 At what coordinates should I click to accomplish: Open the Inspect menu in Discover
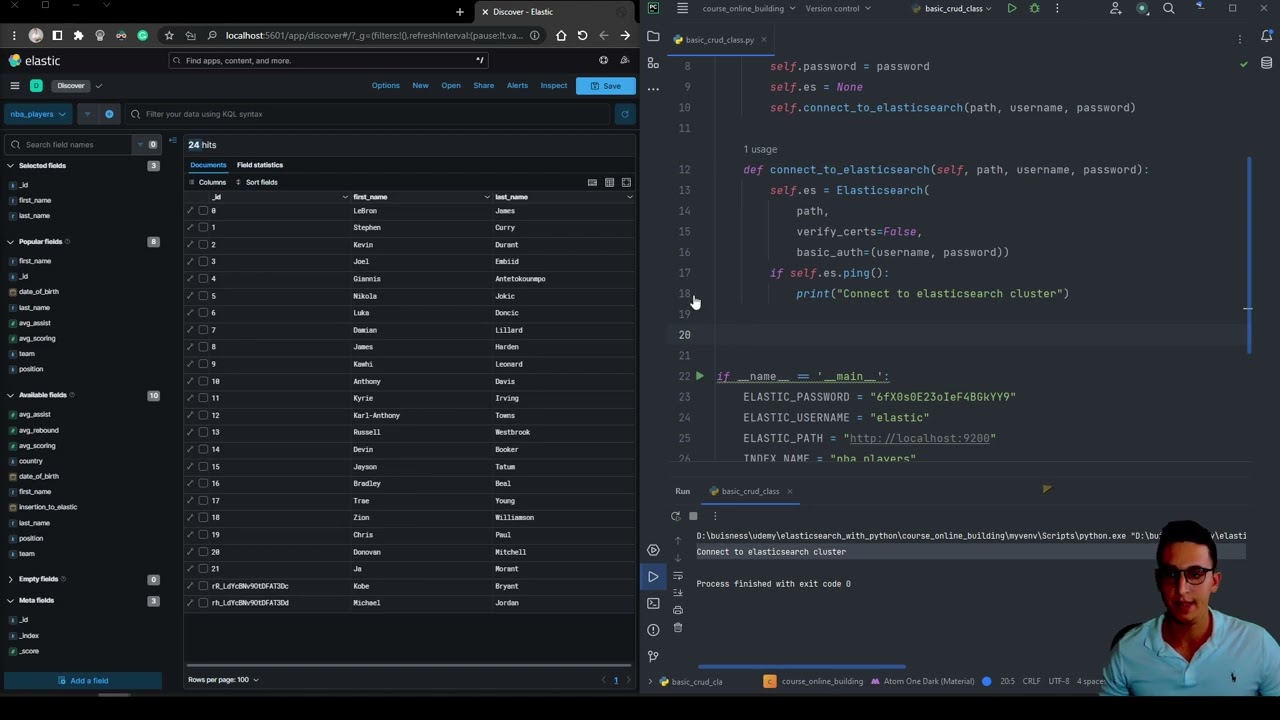point(554,86)
